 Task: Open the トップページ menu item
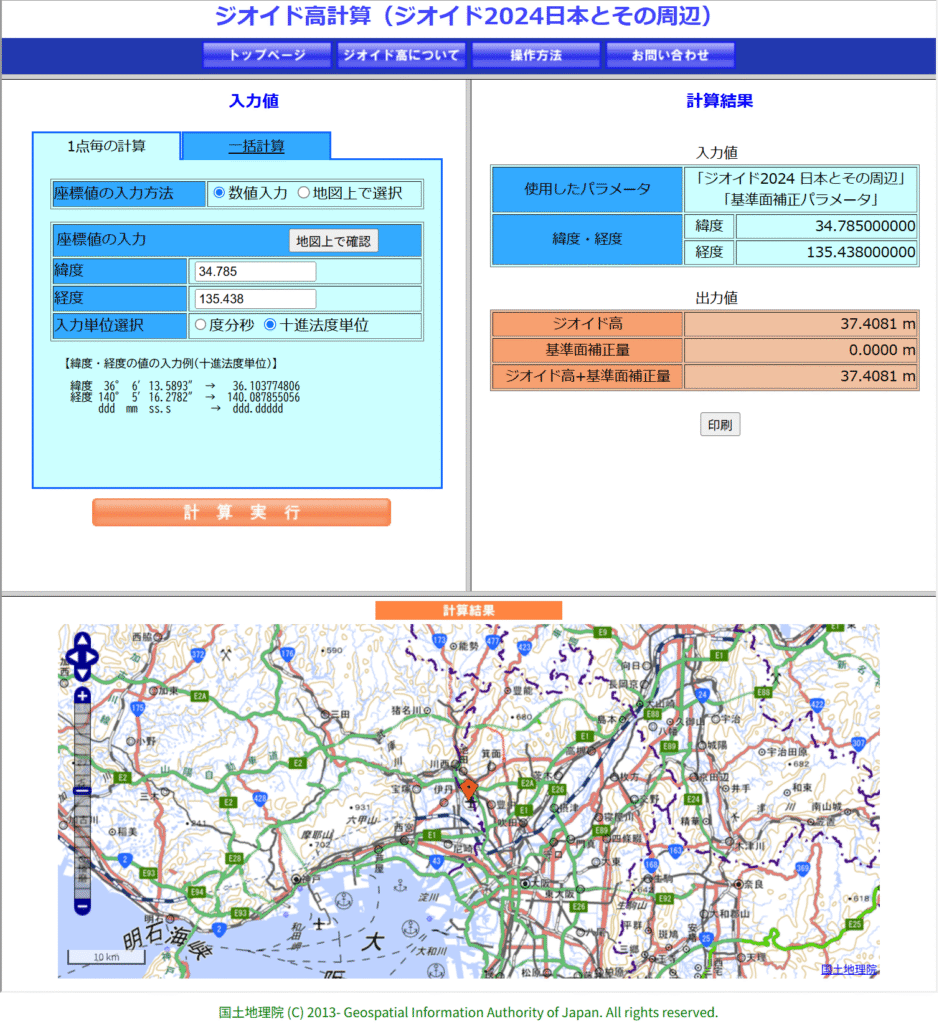(267, 55)
